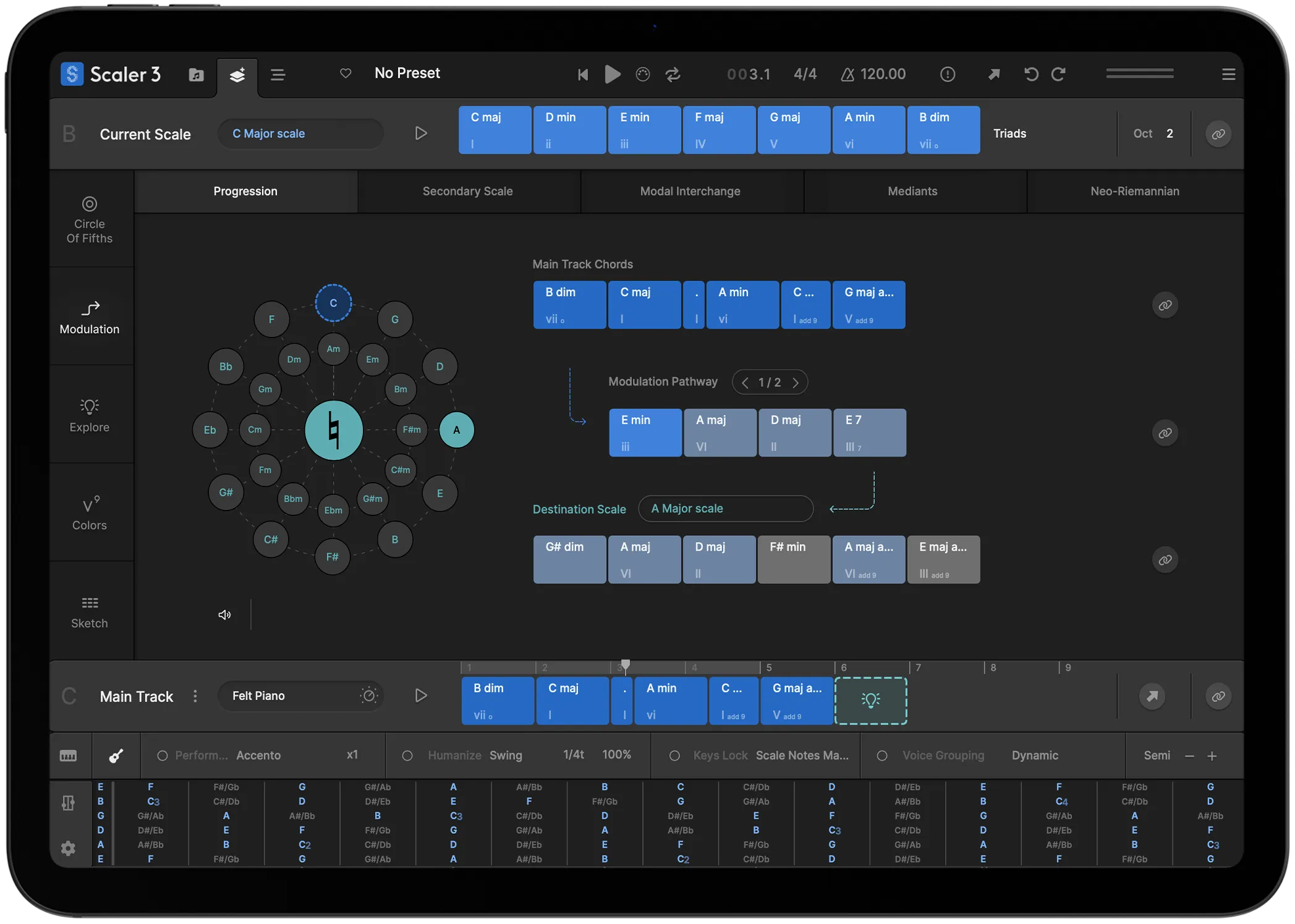The height and width of the screenshot is (924, 1295).
Task: Open A Major scale destination selector
Action: (x=726, y=509)
